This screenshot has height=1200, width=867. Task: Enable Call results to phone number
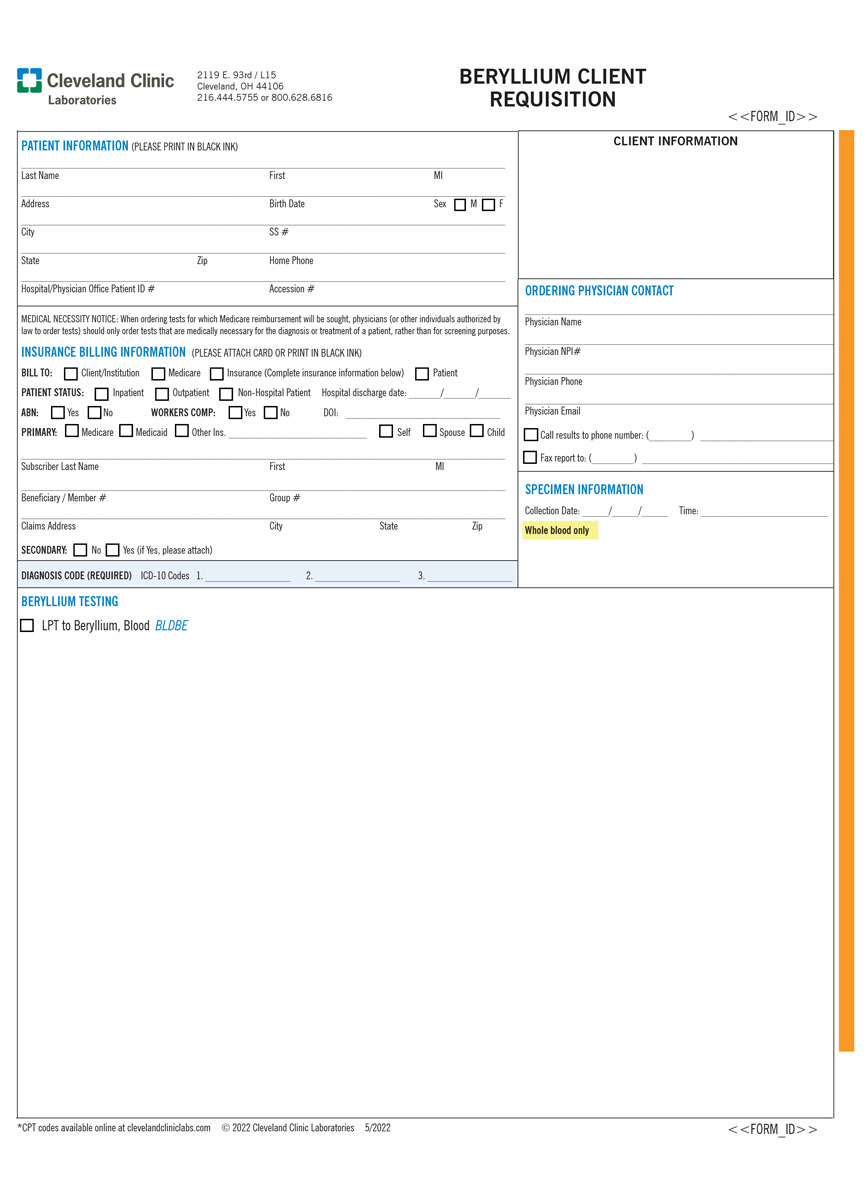[x=531, y=435]
